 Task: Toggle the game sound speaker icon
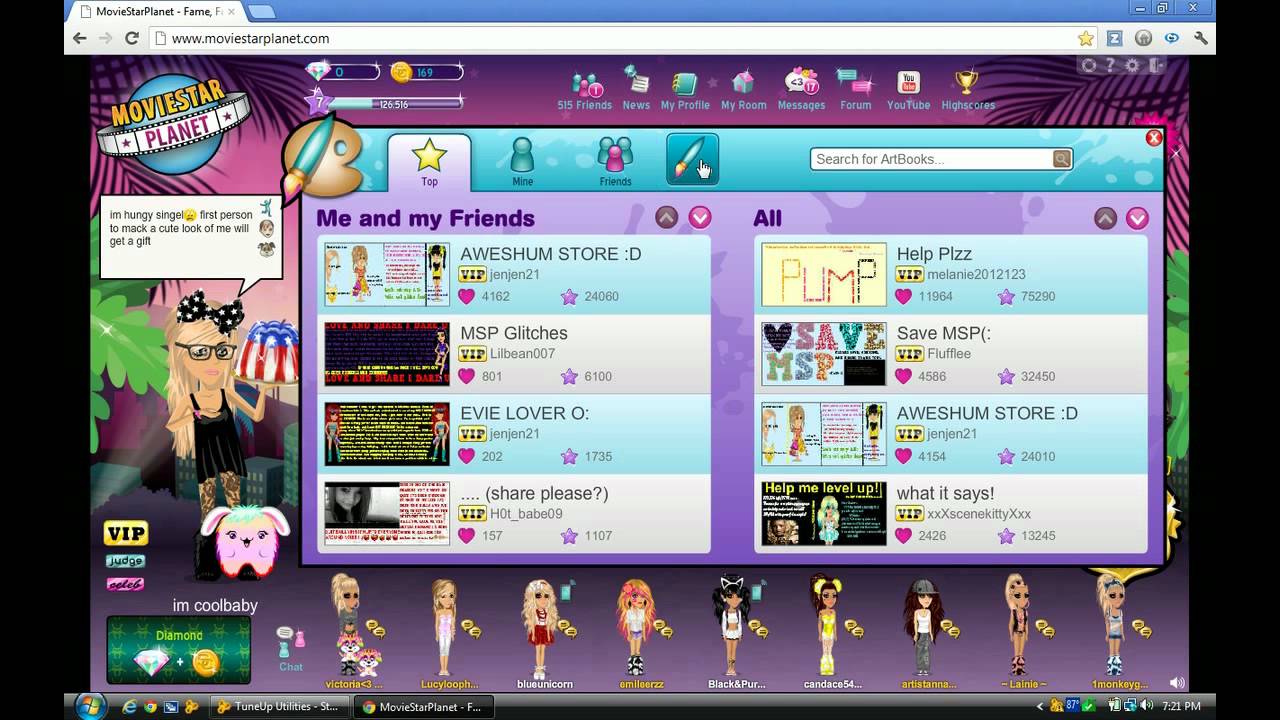[x=1177, y=683]
